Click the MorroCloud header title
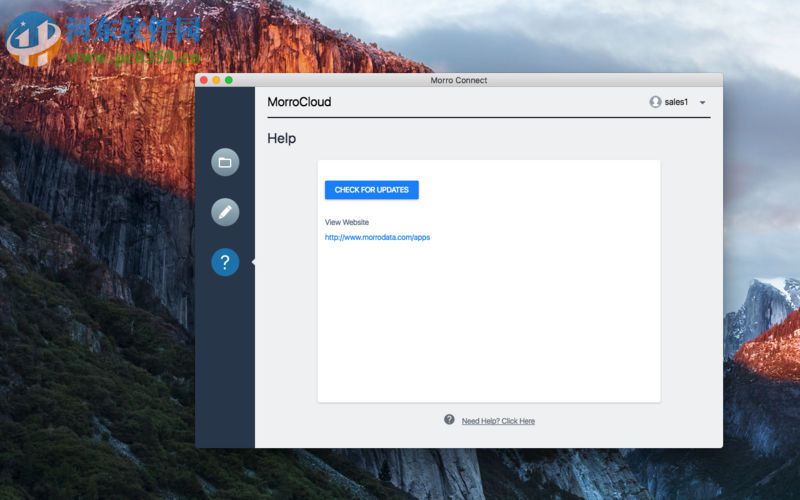 pyautogui.click(x=299, y=102)
